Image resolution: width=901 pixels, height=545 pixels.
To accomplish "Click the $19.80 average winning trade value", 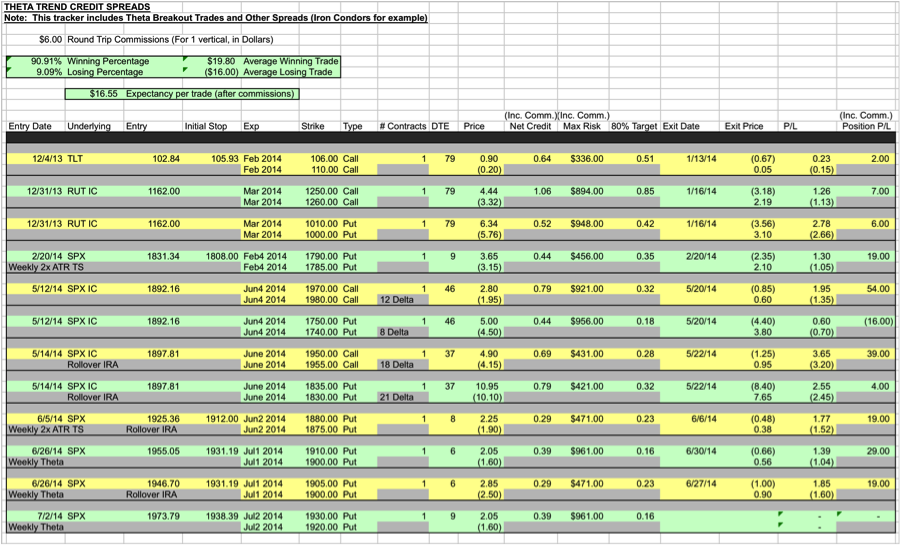I will (x=221, y=61).
